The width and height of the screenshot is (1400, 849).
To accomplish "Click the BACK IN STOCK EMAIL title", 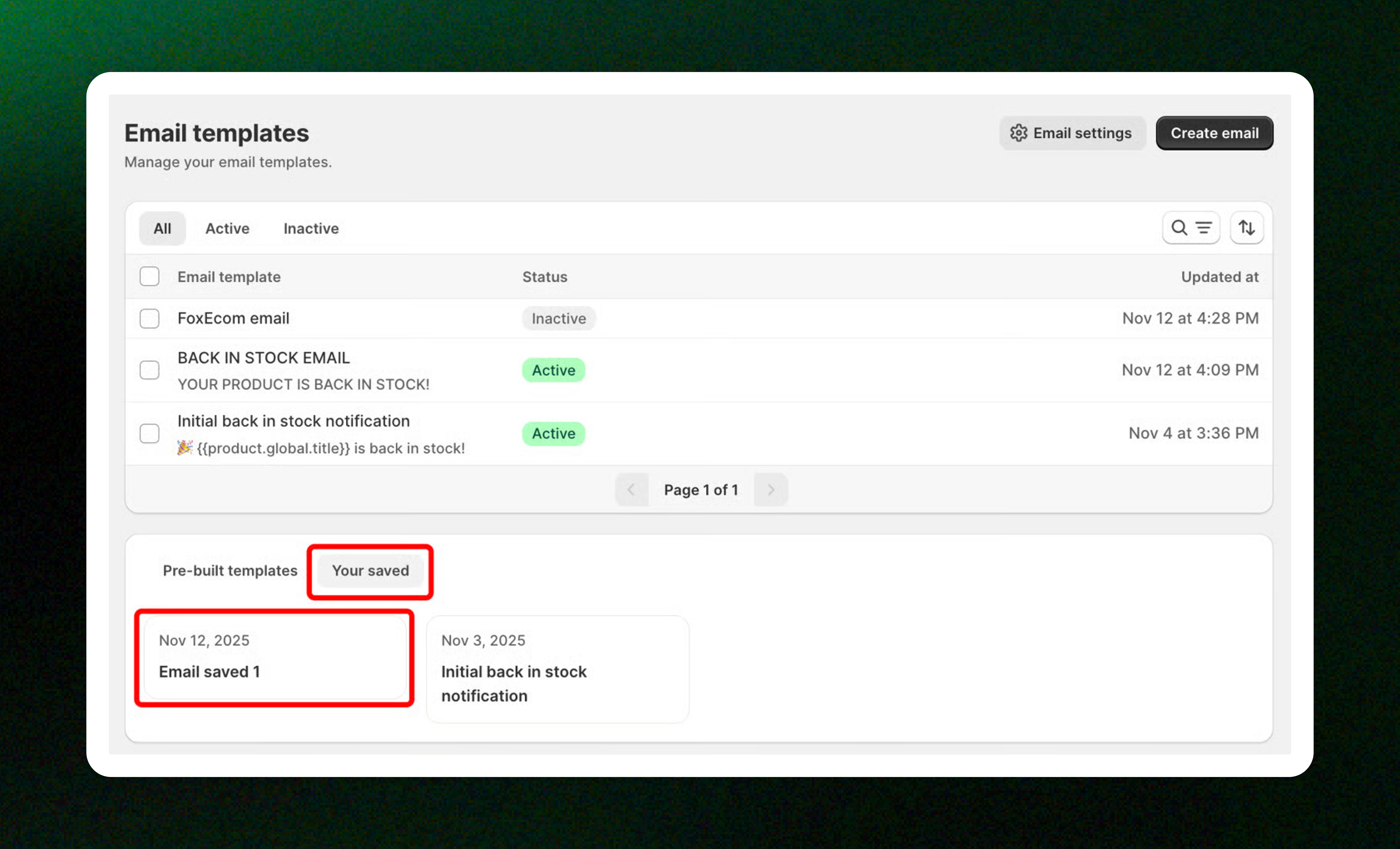I will pyautogui.click(x=264, y=358).
